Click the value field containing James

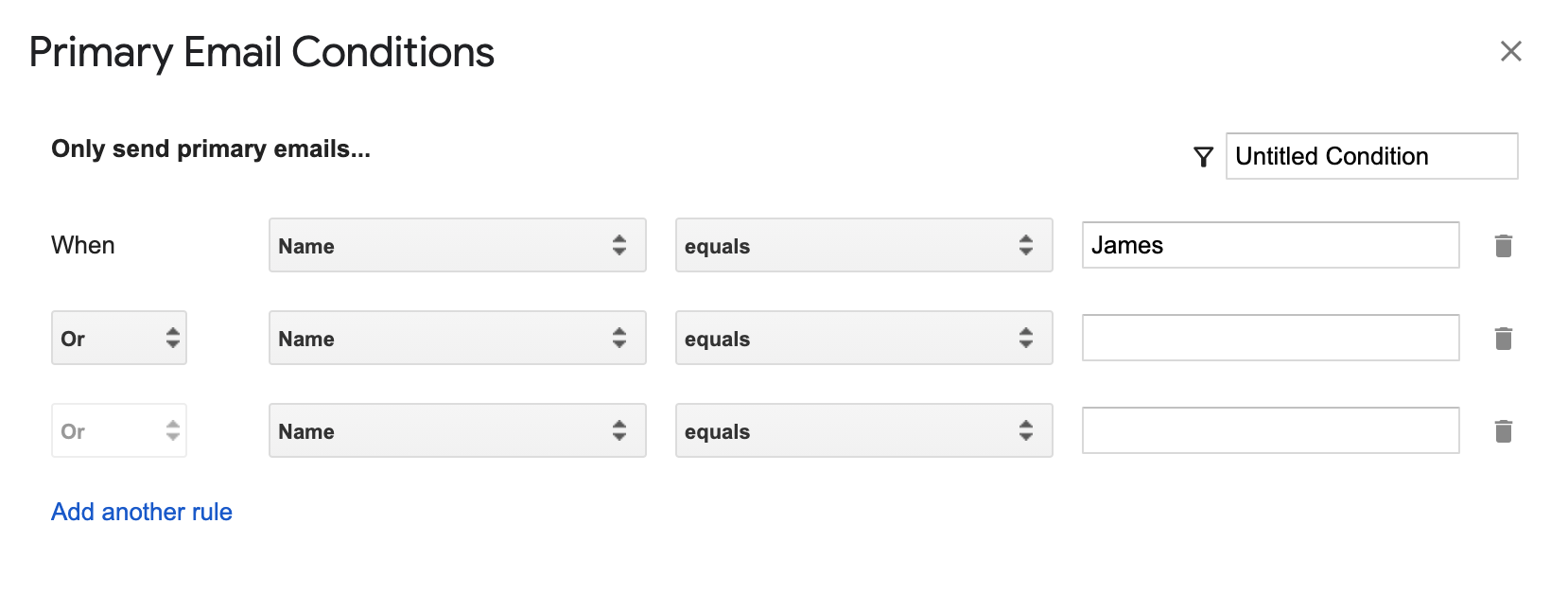[x=1270, y=246]
